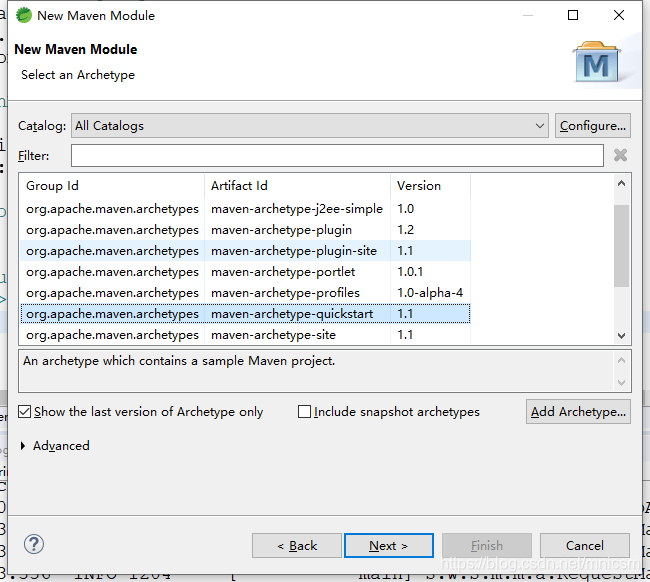Proceed with the Next > button
This screenshot has width=650, height=582.
[389, 546]
